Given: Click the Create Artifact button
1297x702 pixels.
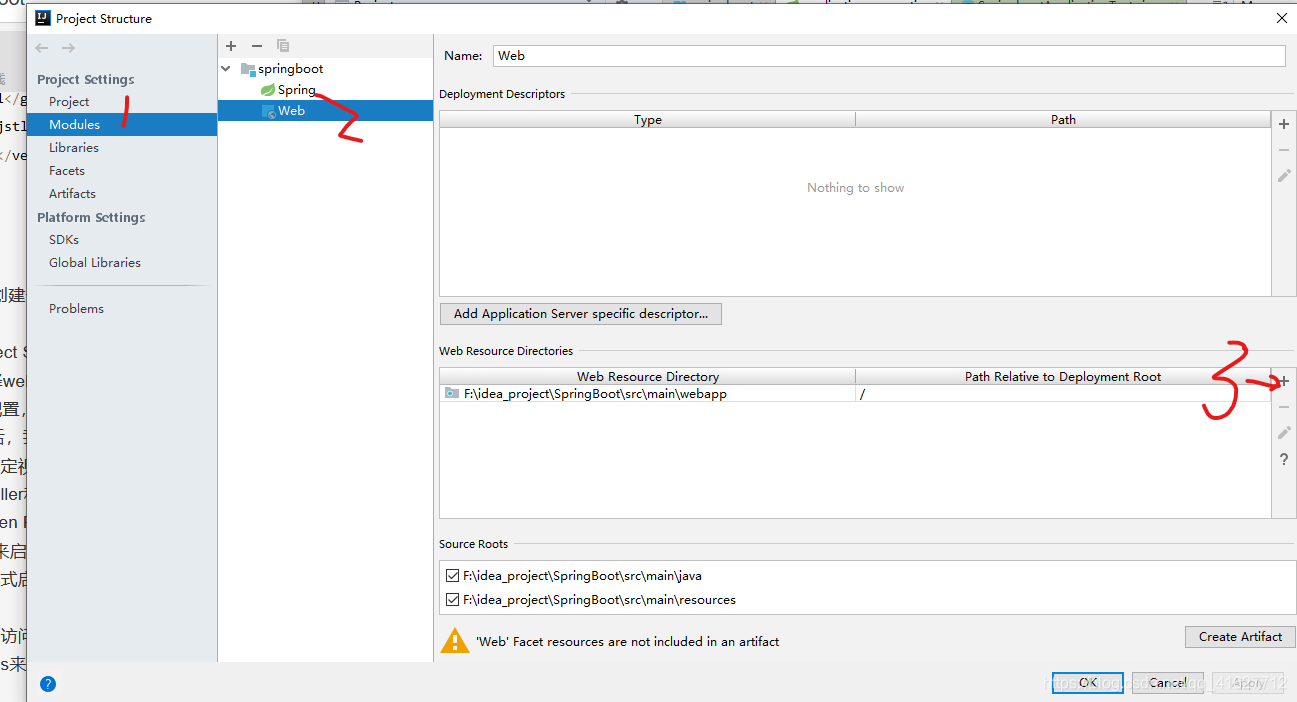Looking at the screenshot, I should [x=1240, y=637].
